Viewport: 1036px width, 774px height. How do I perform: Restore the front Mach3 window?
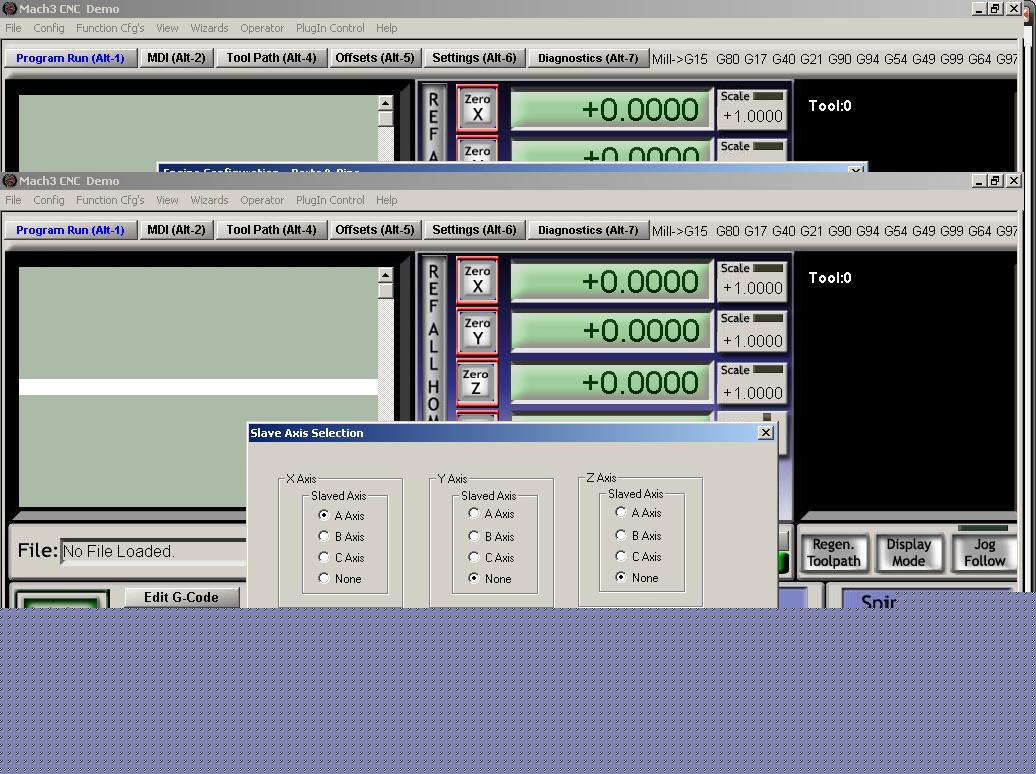[996, 180]
